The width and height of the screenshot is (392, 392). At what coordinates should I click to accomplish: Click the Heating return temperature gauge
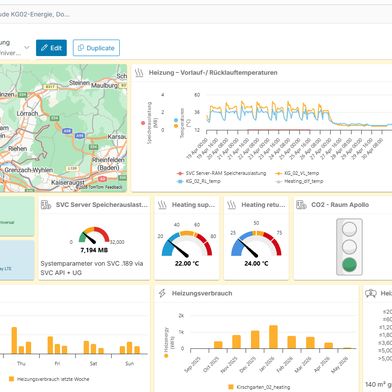click(x=256, y=243)
